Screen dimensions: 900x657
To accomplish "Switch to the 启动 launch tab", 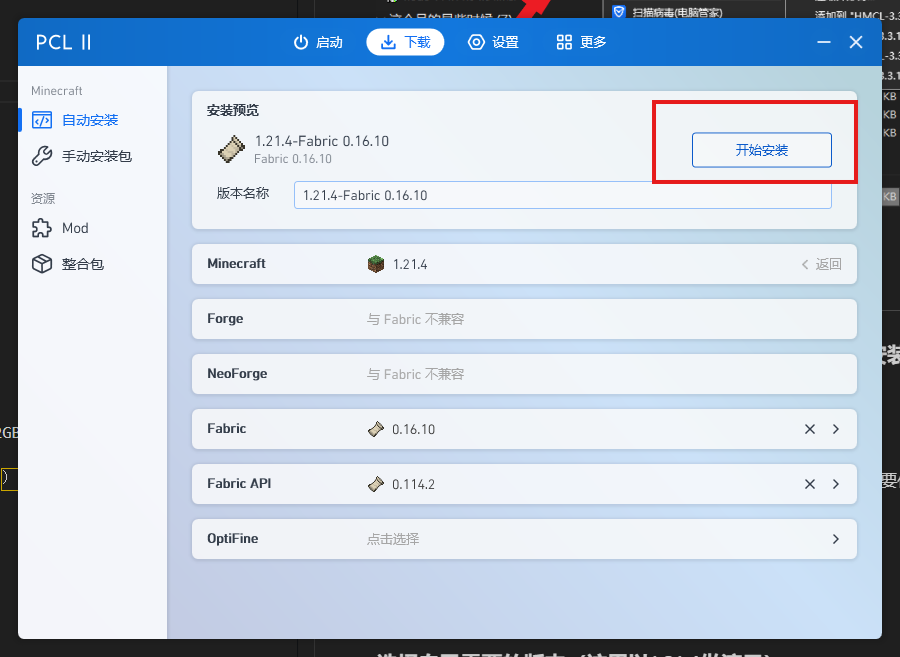I will (318, 42).
